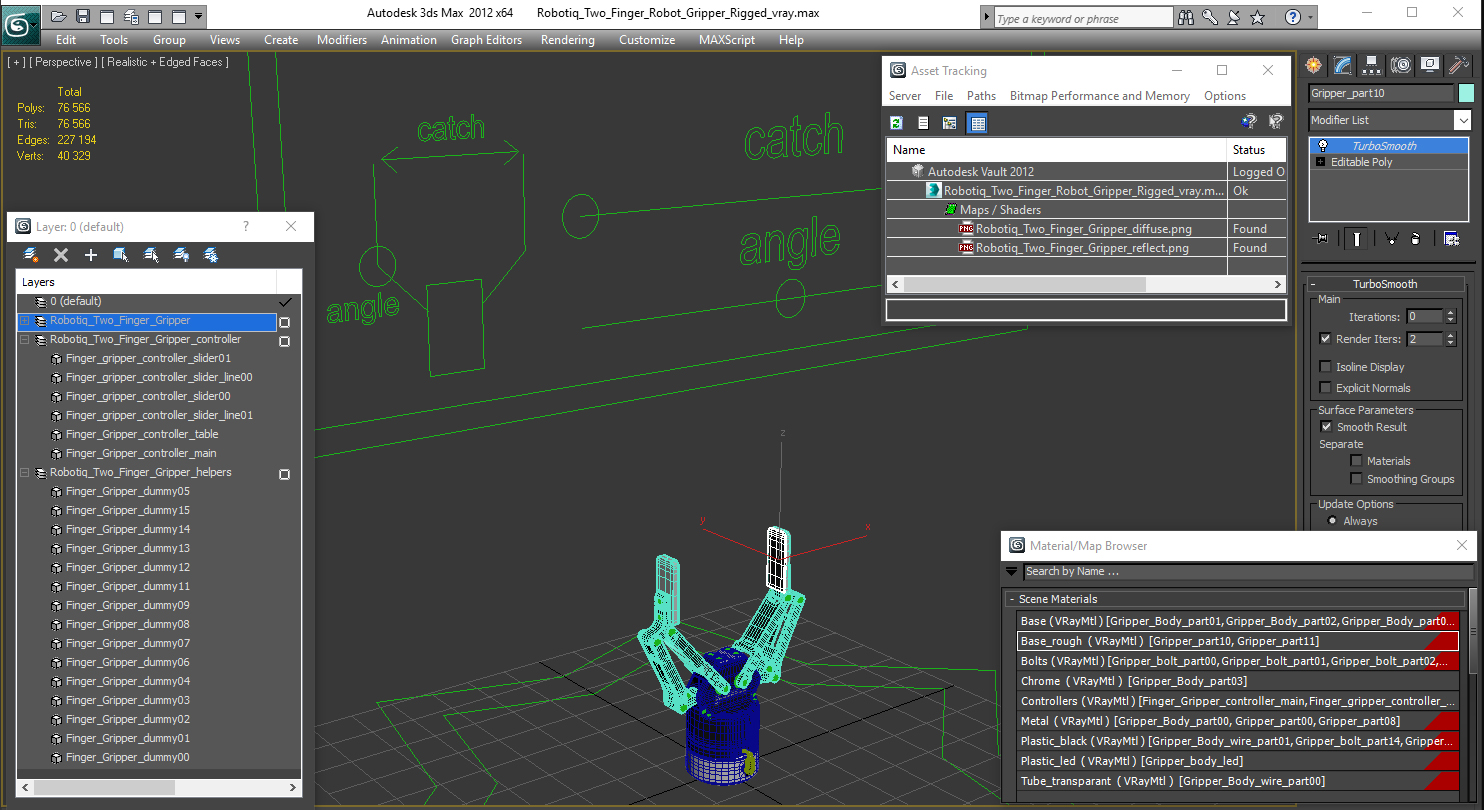Increase TurboSmooth Iterations spinner
The image size is (1484, 810).
pos(1451,313)
